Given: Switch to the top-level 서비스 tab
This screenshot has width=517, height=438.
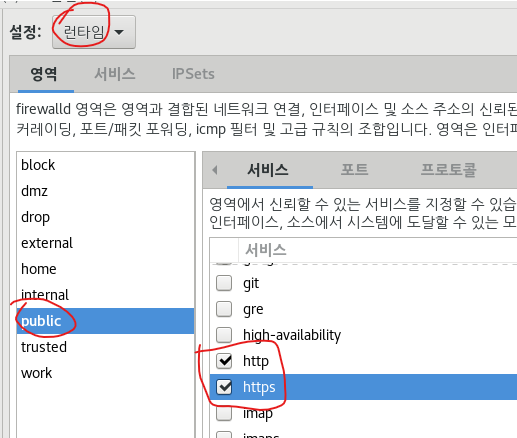Looking at the screenshot, I should point(115,74).
